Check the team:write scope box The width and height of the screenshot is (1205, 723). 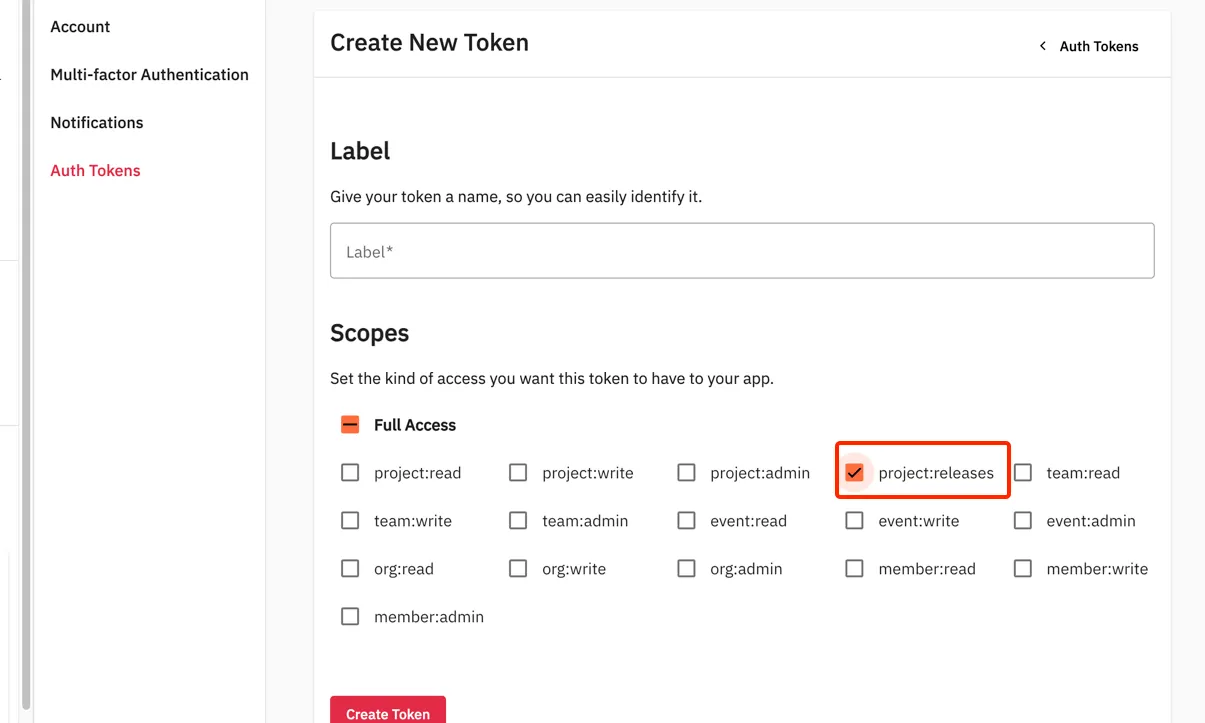pyautogui.click(x=350, y=521)
